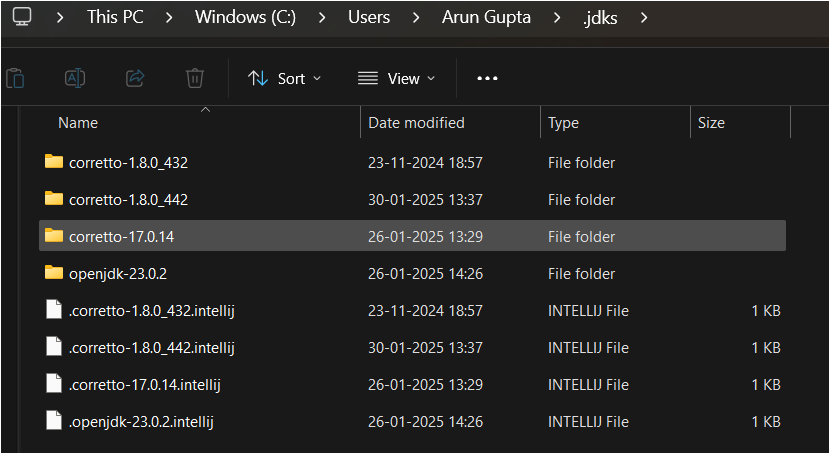
Task: Select .corretto-1.8.0_442.intellij file name
Action: pyautogui.click(x=152, y=348)
